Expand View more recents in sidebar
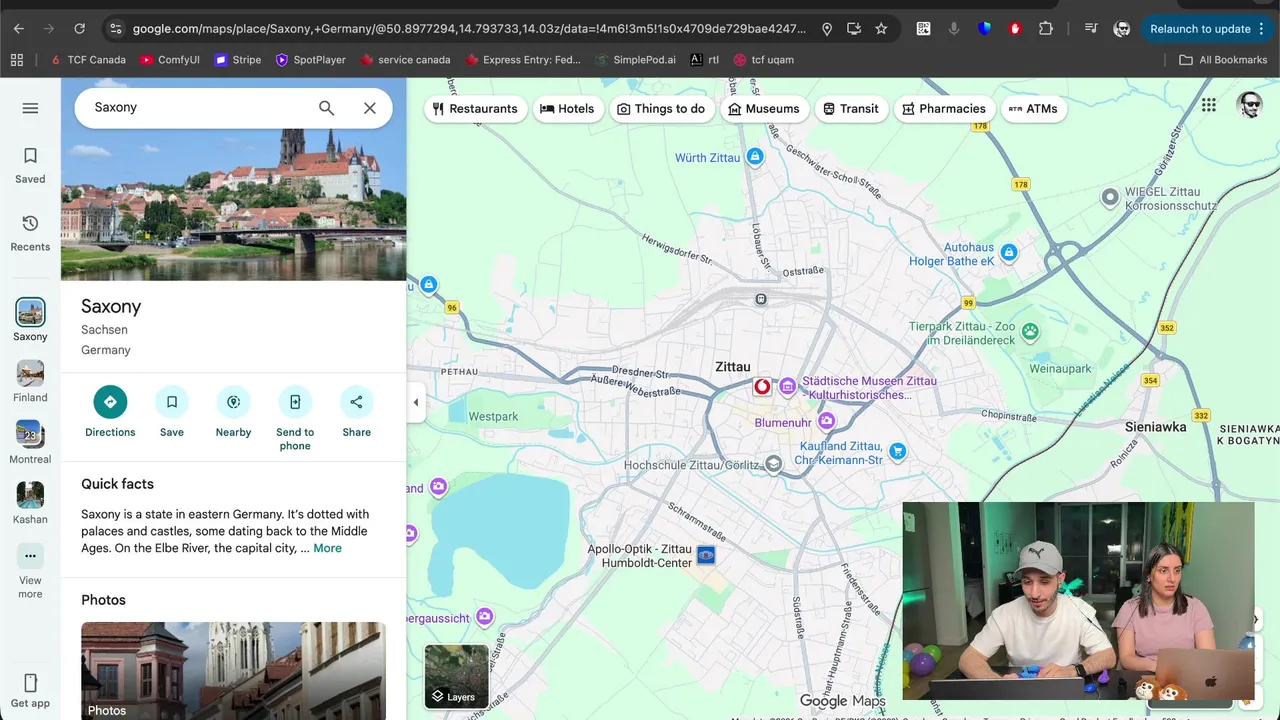Screen dimensions: 1280x720 [x=30, y=571]
